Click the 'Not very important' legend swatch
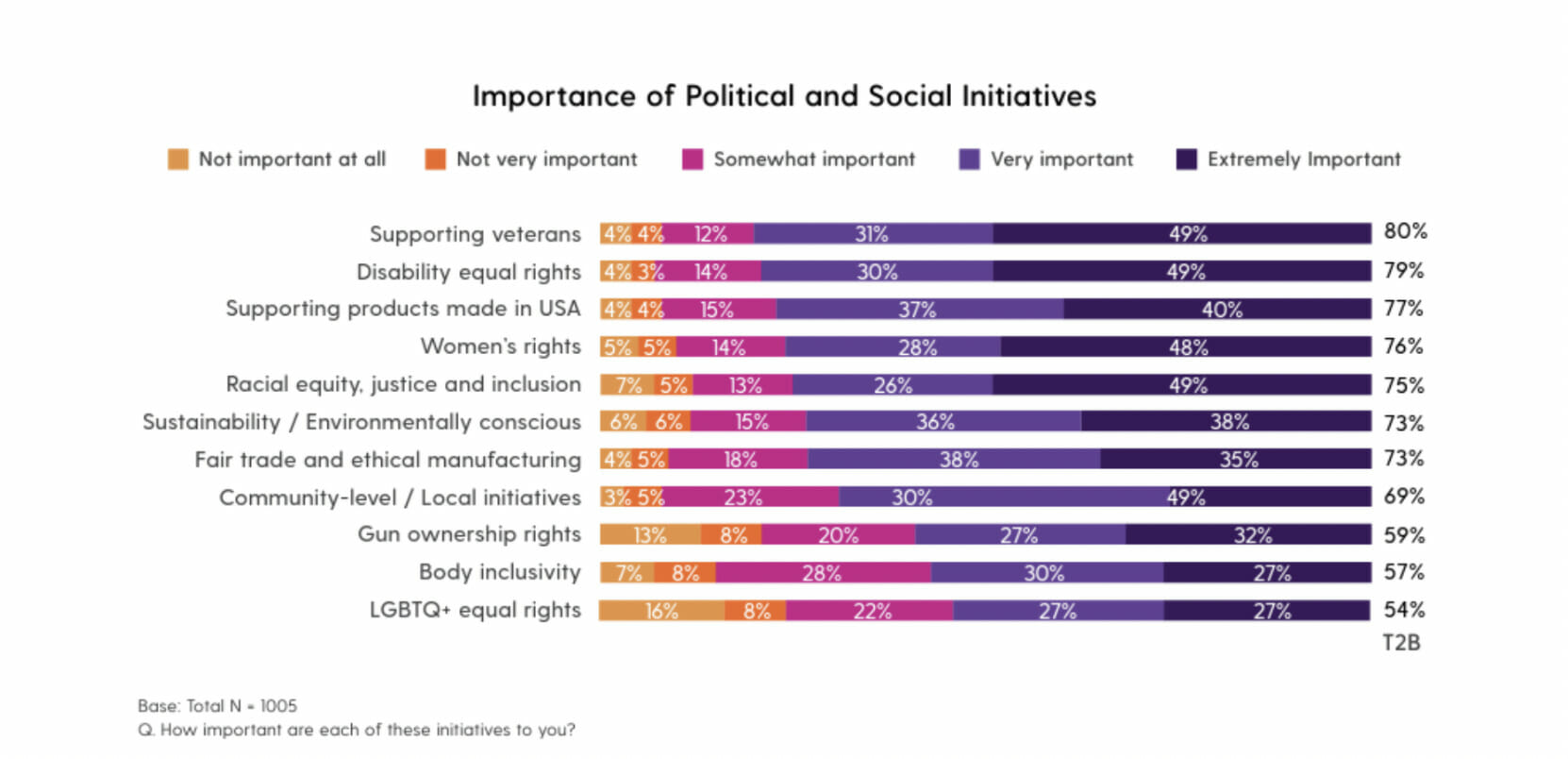The image size is (1568, 759). (435, 160)
